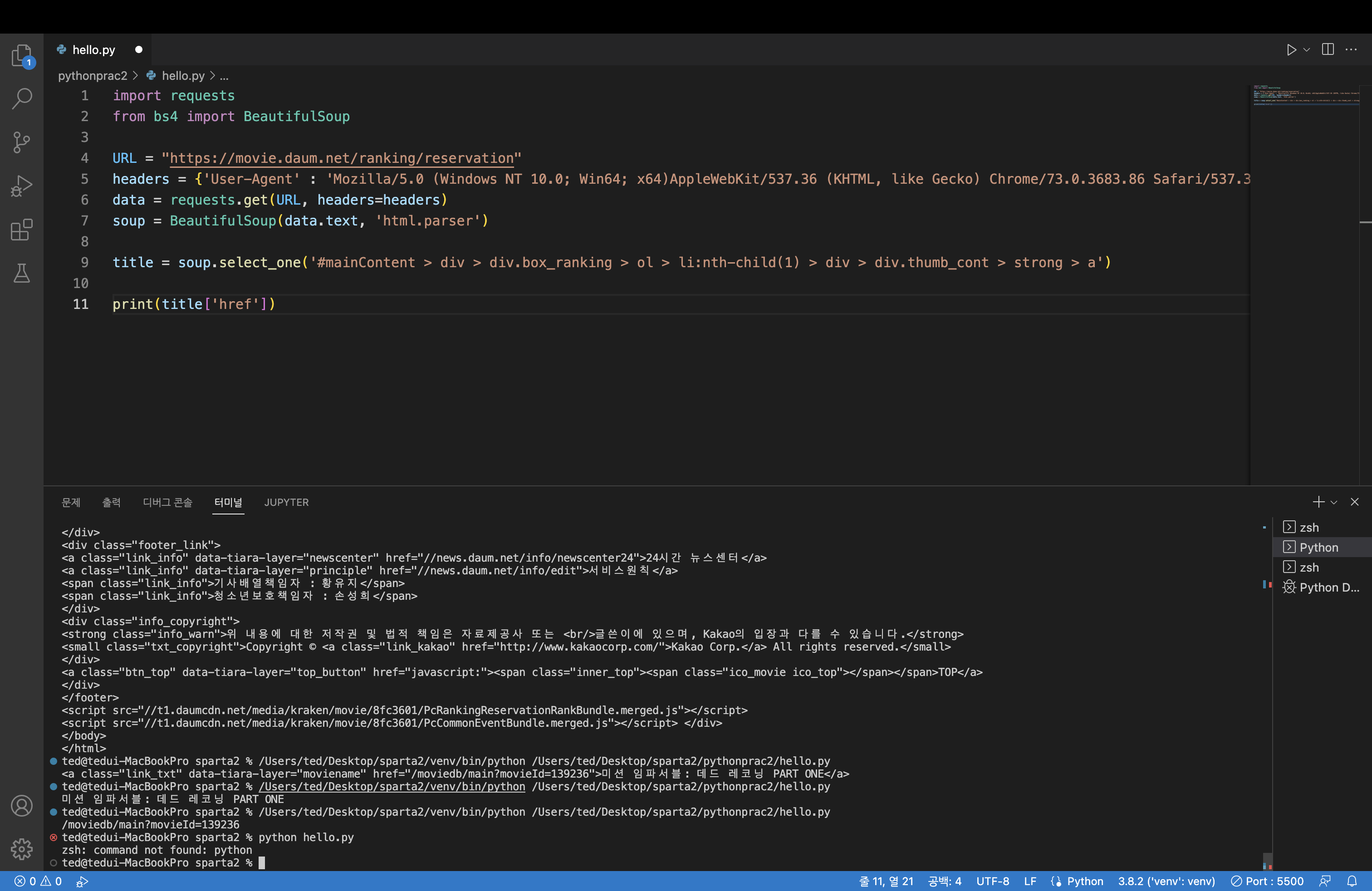Click the debug launch icon in status bar
Screen dimensions: 1372x891
83,881
